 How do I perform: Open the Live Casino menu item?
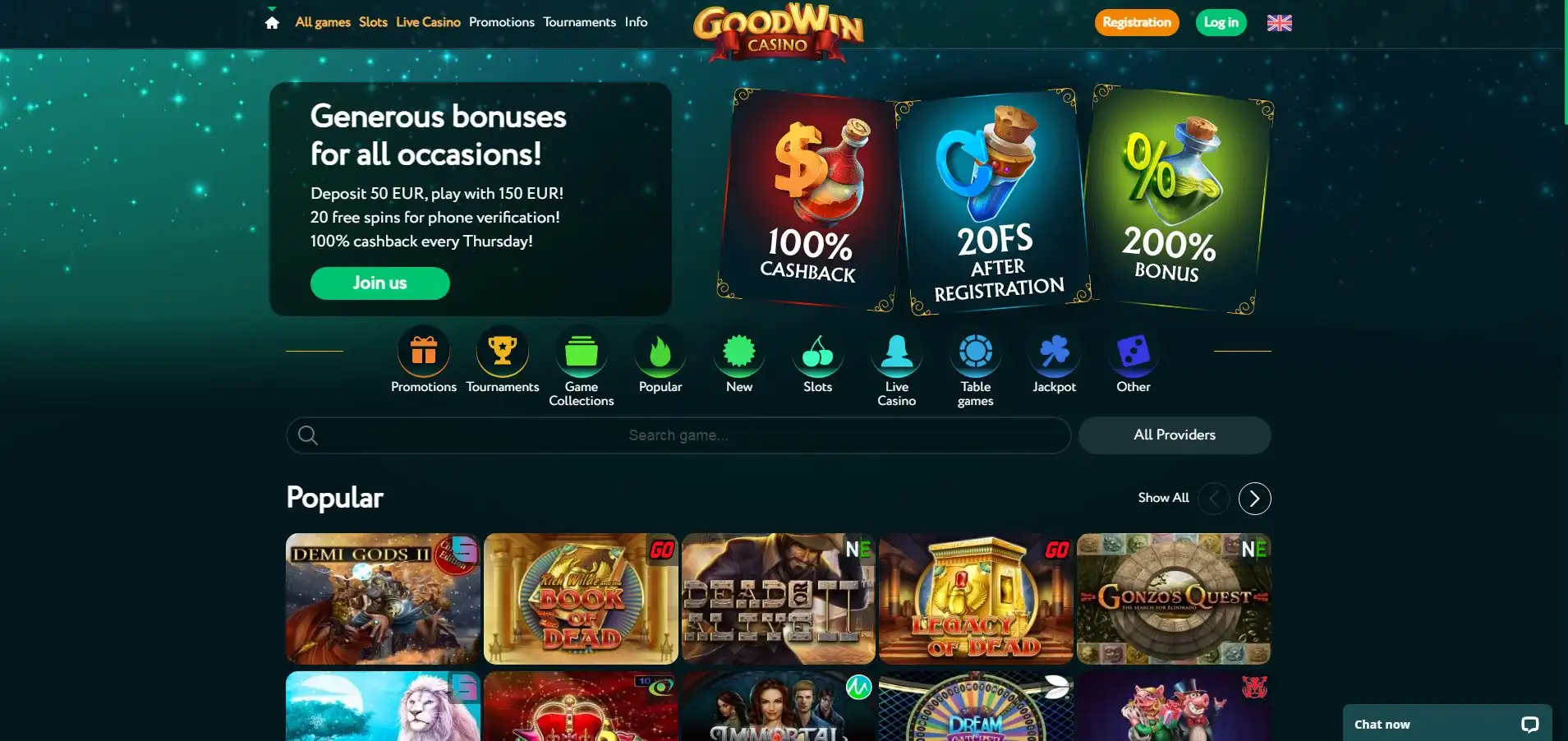pos(428,22)
